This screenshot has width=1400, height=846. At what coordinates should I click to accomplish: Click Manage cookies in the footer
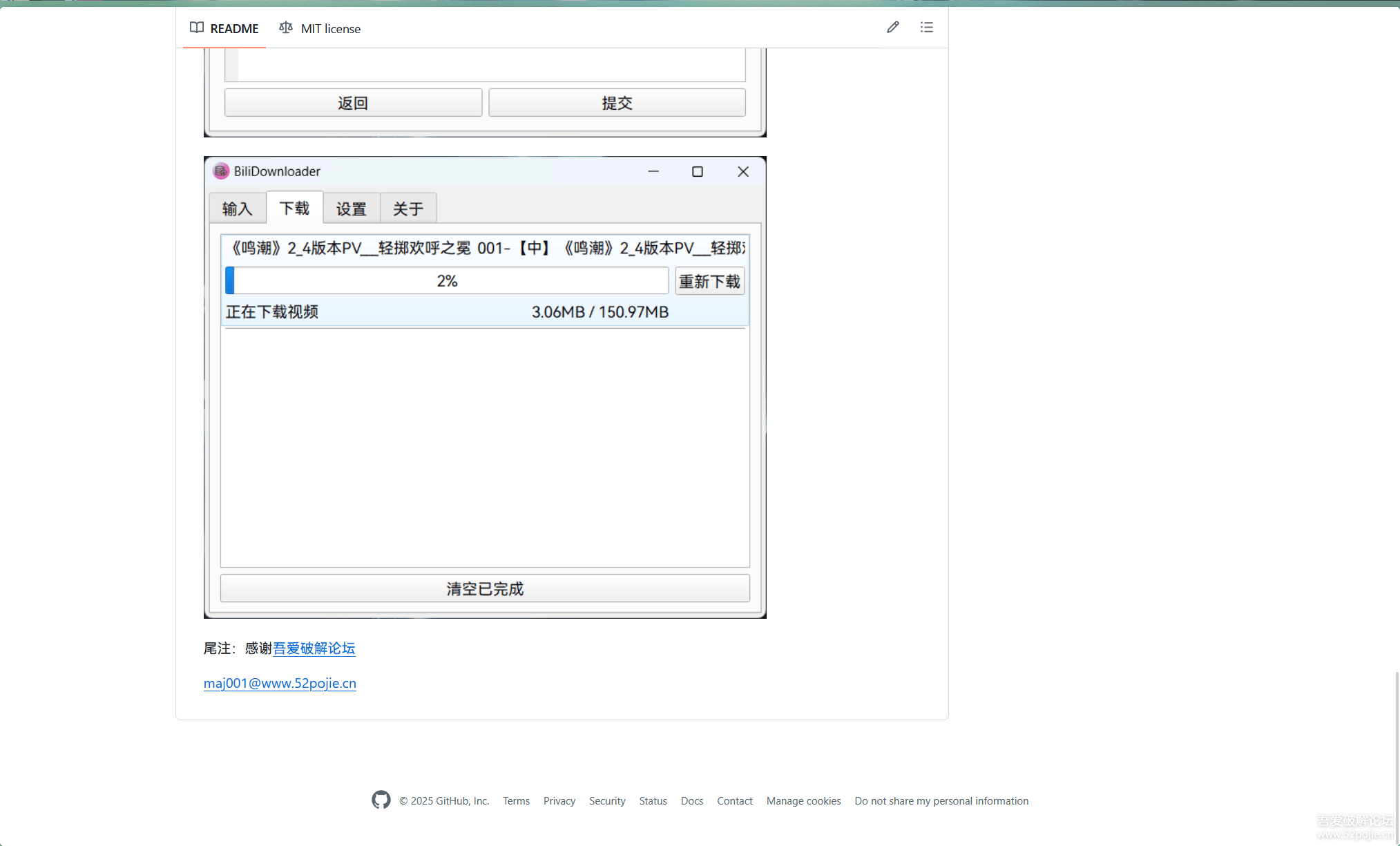[x=803, y=800]
